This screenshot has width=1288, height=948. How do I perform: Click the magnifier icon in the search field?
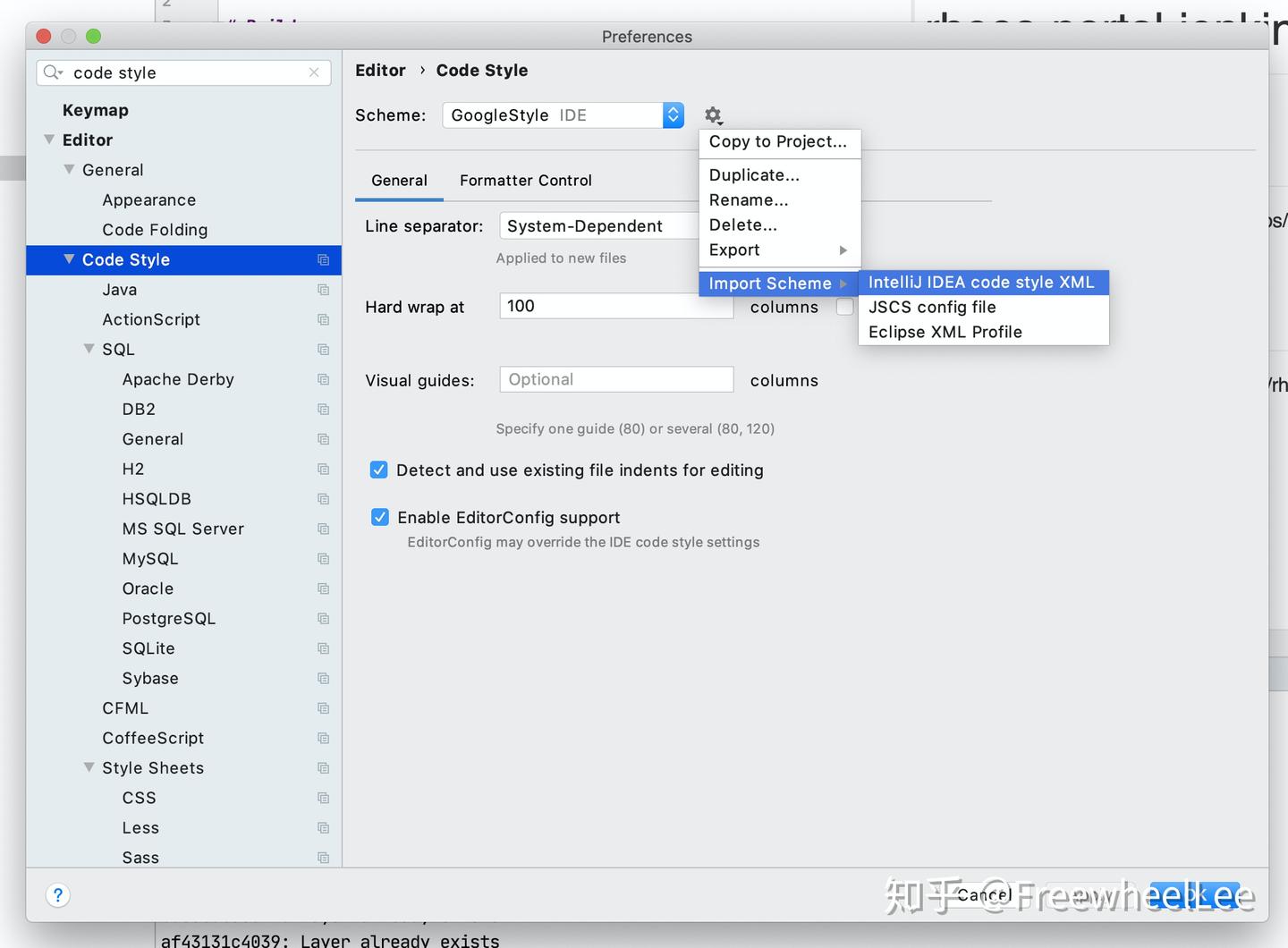pyautogui.click(x=51, y=72)
